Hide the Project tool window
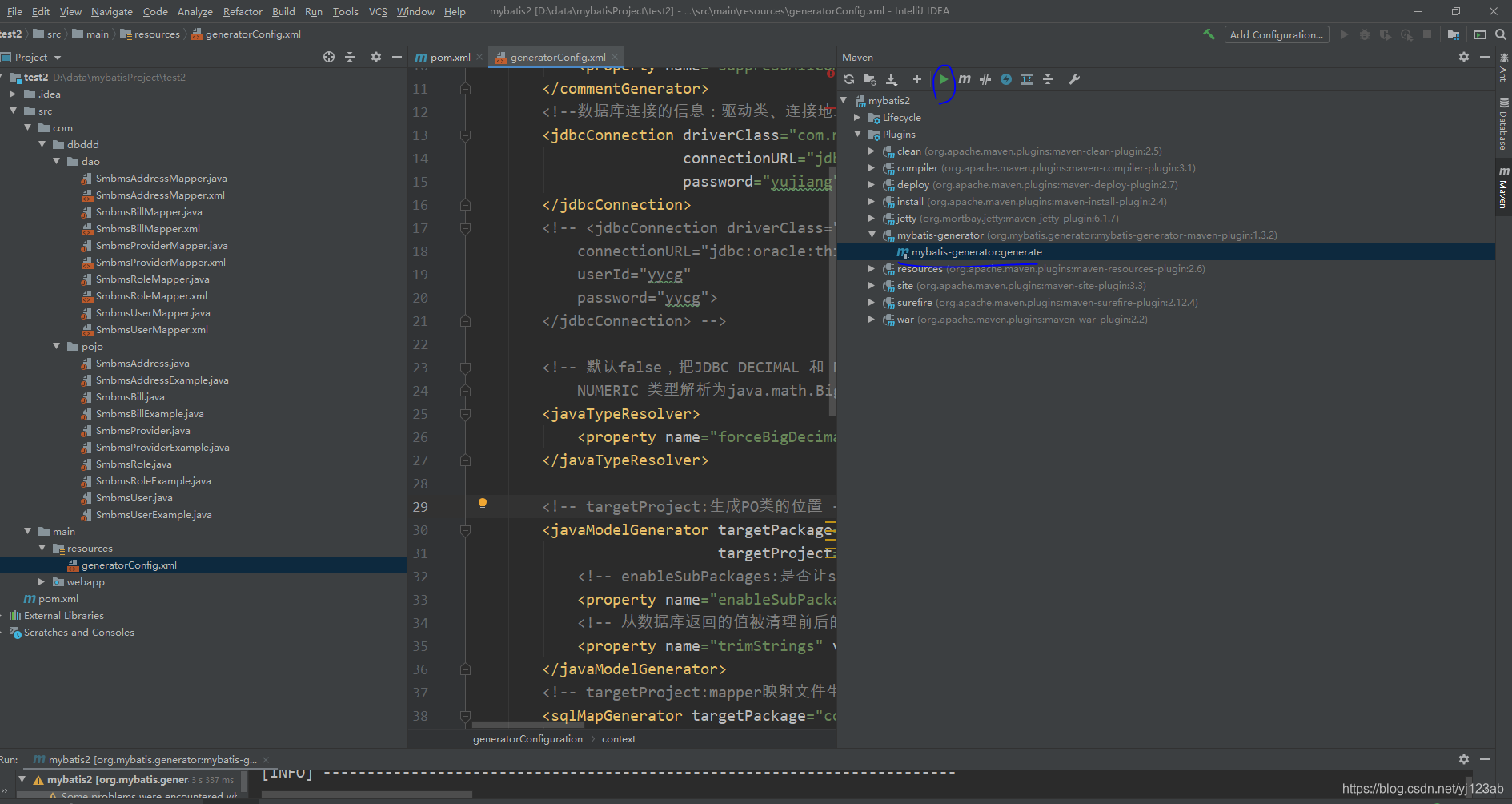The height and width of the screenshot is (804, 1512). (397, 57)
